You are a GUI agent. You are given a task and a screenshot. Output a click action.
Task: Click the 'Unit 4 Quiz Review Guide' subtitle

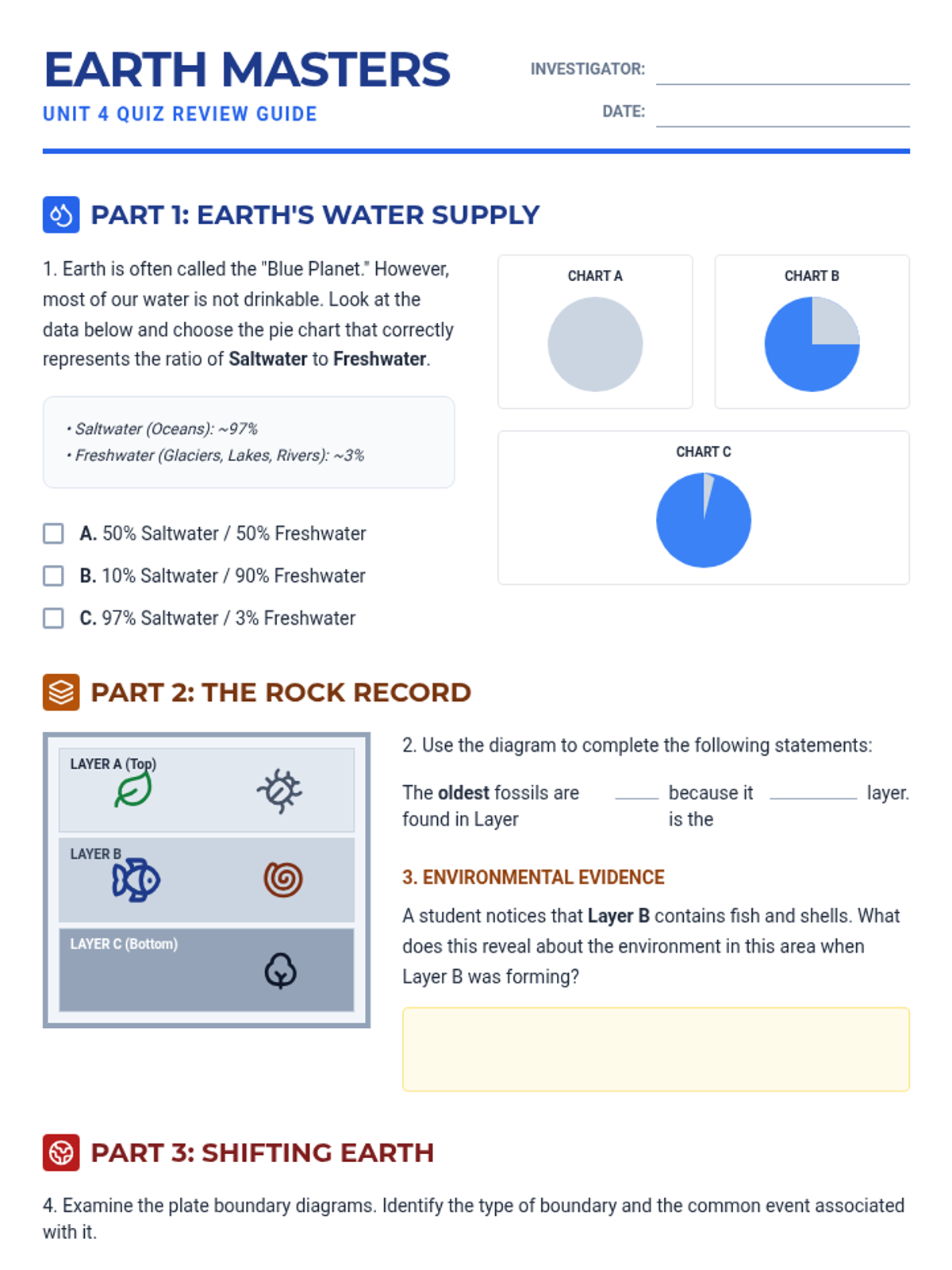[180, 114]
